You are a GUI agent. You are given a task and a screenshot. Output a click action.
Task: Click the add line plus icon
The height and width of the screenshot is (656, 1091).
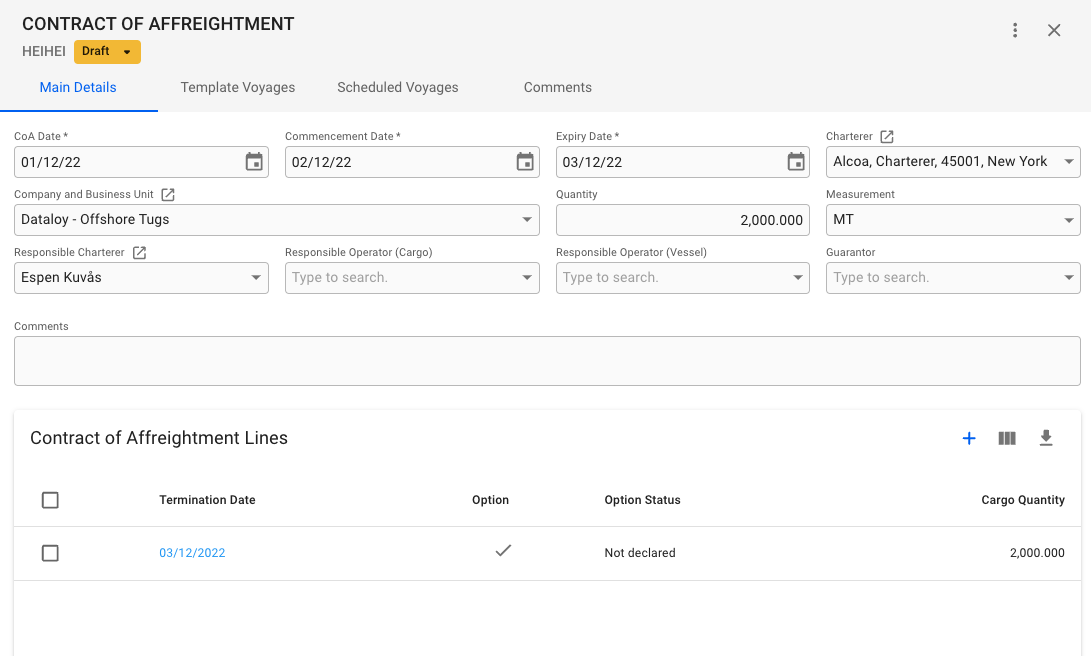point(968,438)
